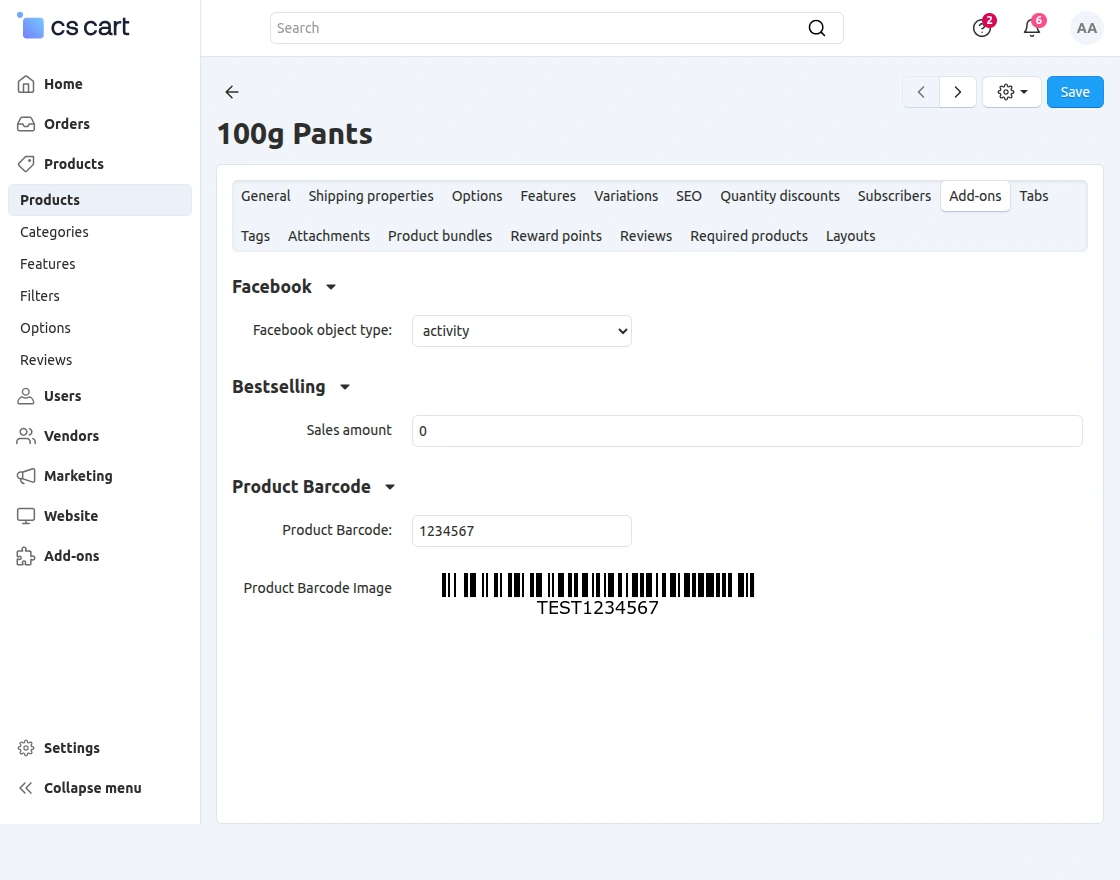
Task: Click the Products tag icon
Action: [26, 164]
